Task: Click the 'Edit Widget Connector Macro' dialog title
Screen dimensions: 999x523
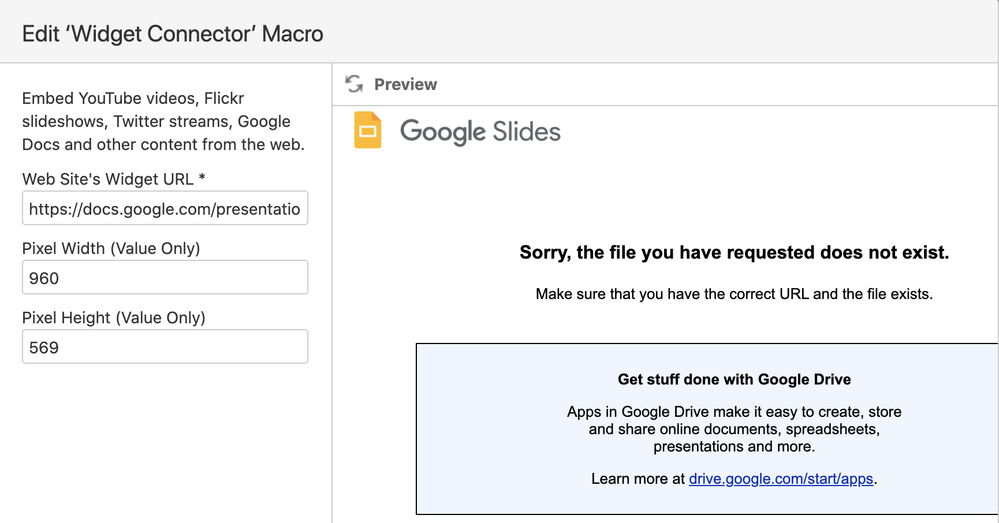Action: [x=173, y=33]
